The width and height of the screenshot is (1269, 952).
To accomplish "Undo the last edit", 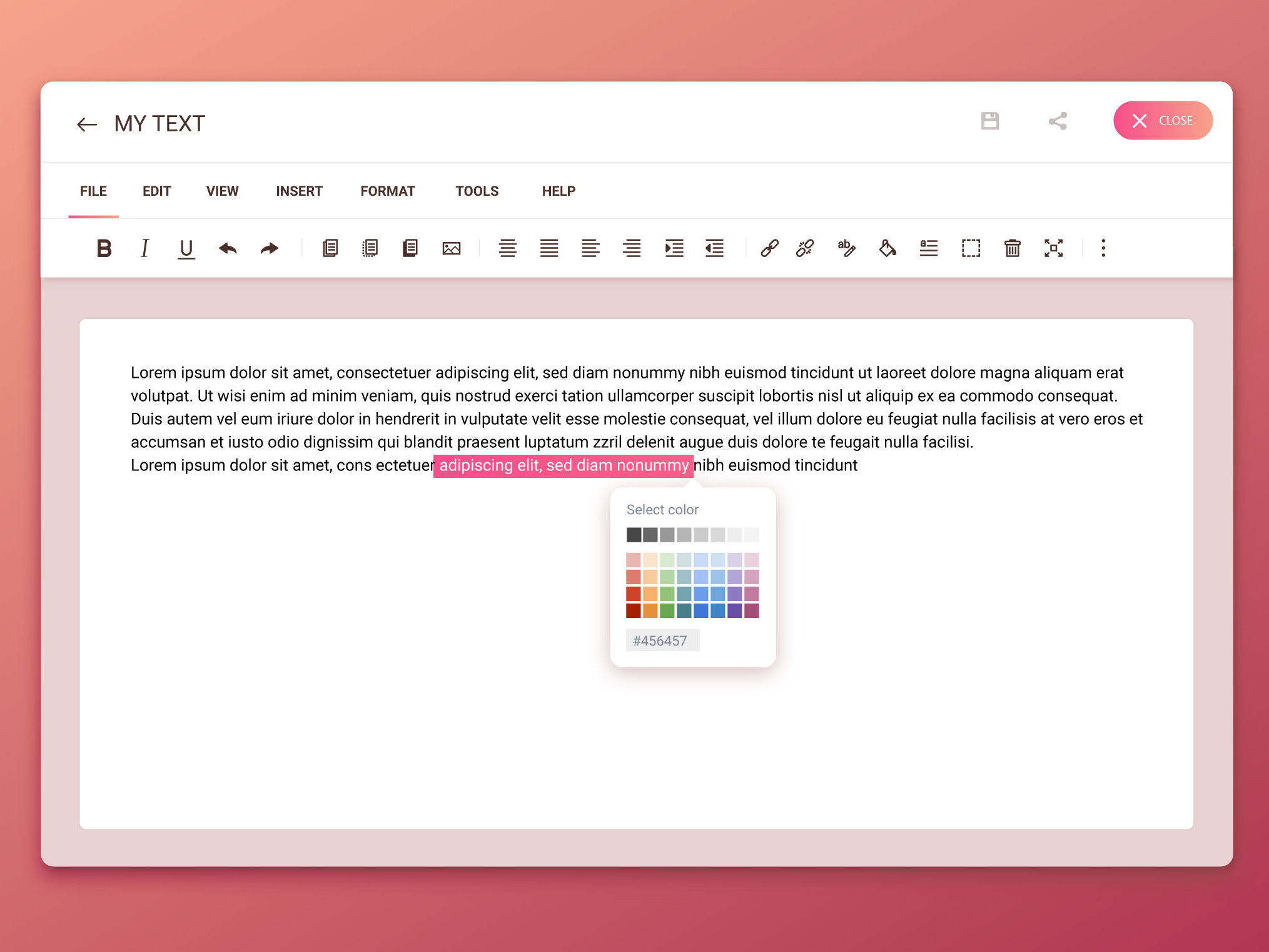I will pos(228,248).
